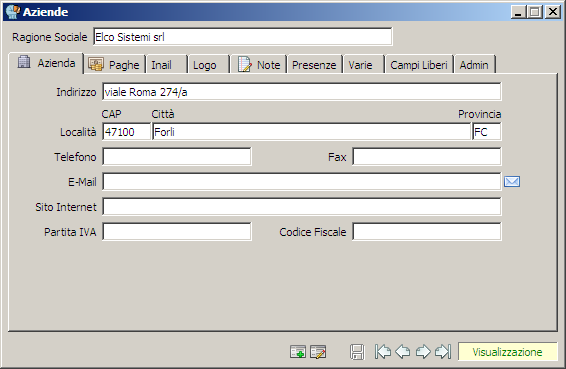Click the Telefono input field

(x=177, y=157)
